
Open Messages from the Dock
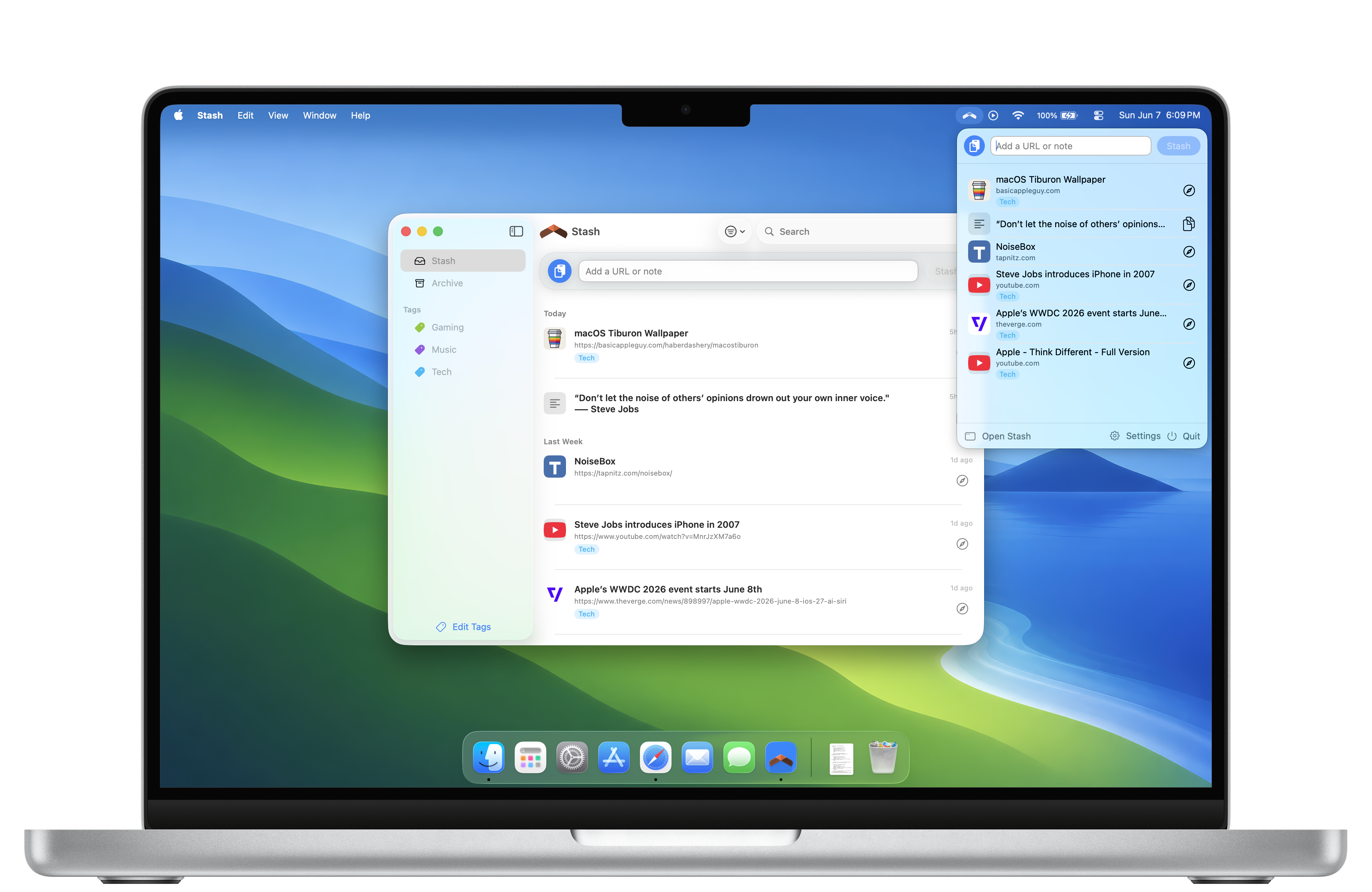tap(739, 757)
